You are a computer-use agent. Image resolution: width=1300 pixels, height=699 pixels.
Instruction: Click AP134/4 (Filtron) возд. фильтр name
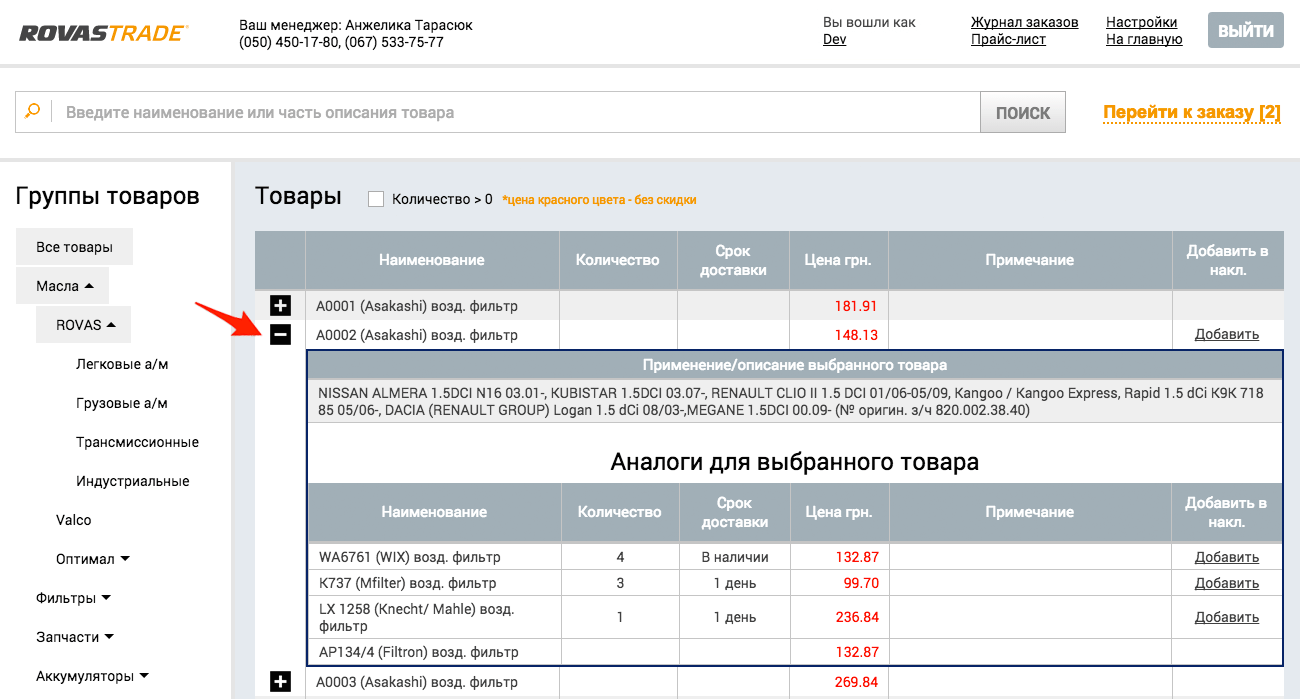coord(419,652)
